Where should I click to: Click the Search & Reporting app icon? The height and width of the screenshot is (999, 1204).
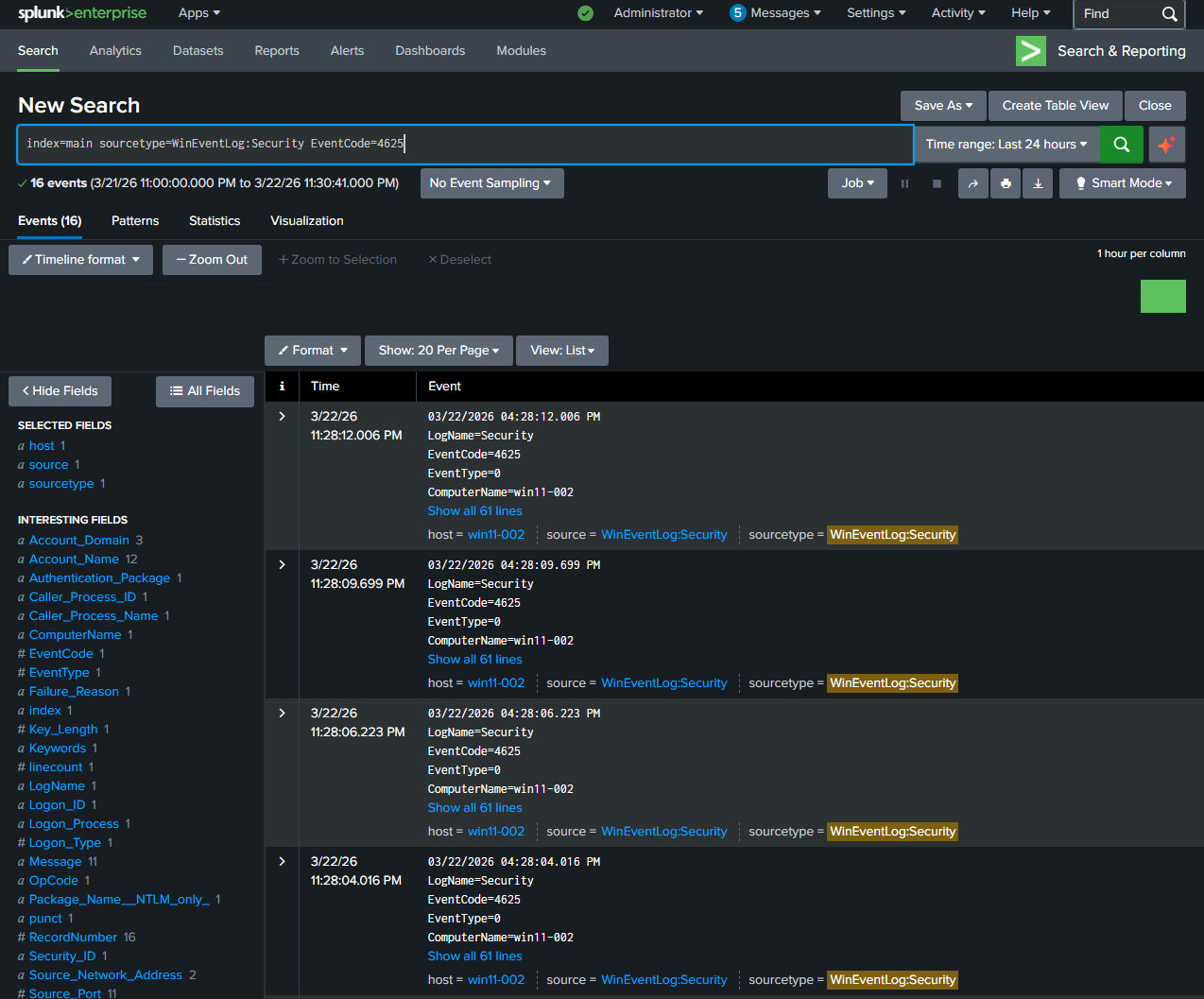coord(1031,51)
